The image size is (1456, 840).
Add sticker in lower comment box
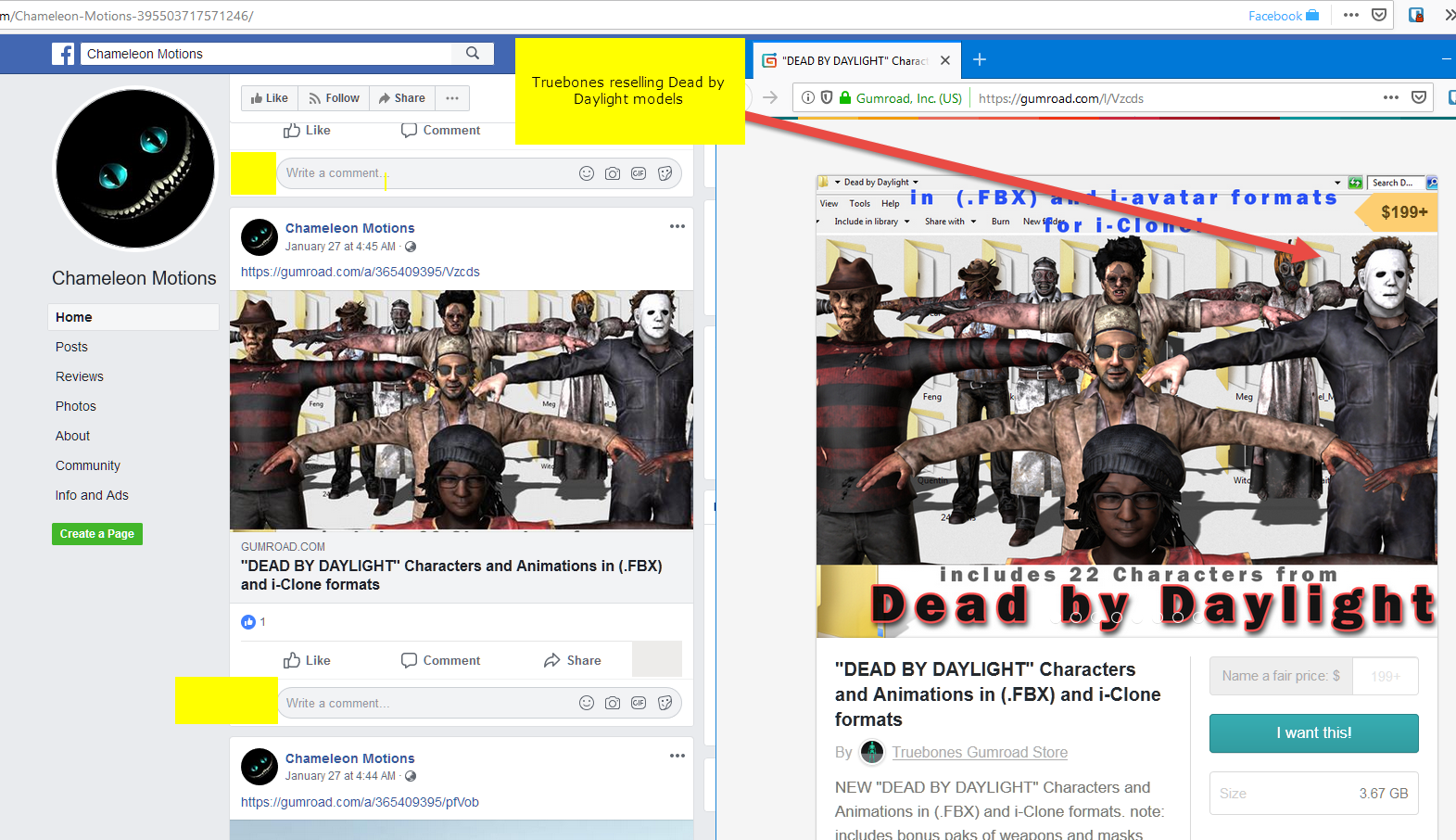[x=665, y=703]
